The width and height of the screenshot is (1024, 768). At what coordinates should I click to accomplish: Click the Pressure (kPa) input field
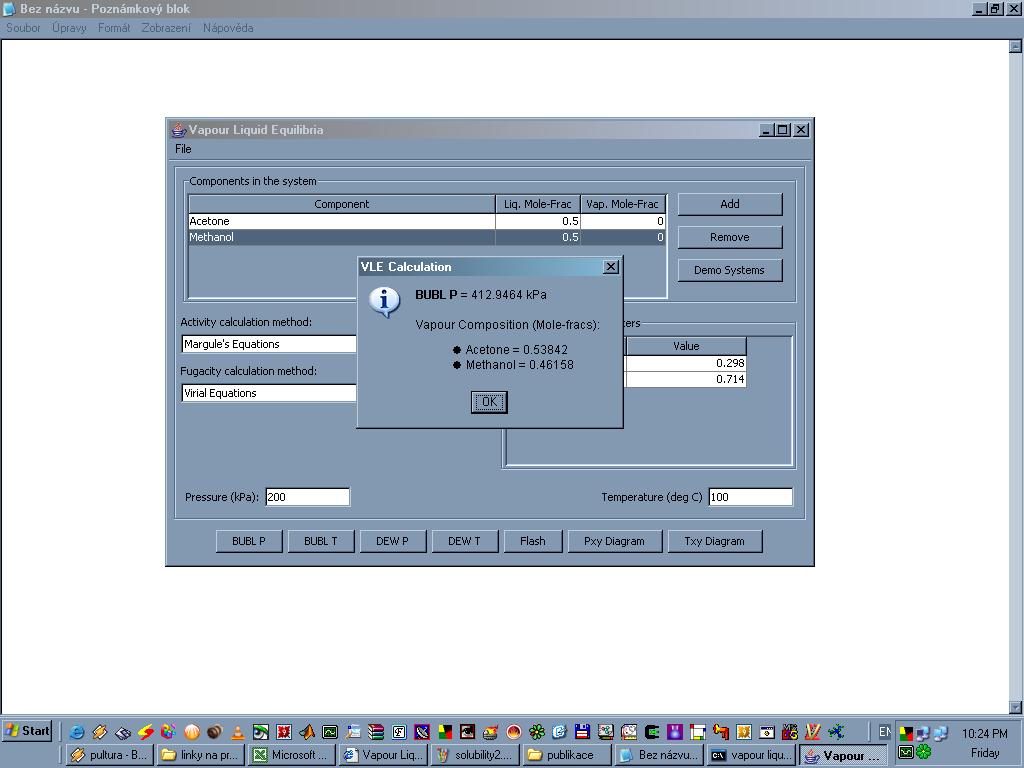point(308,497)
